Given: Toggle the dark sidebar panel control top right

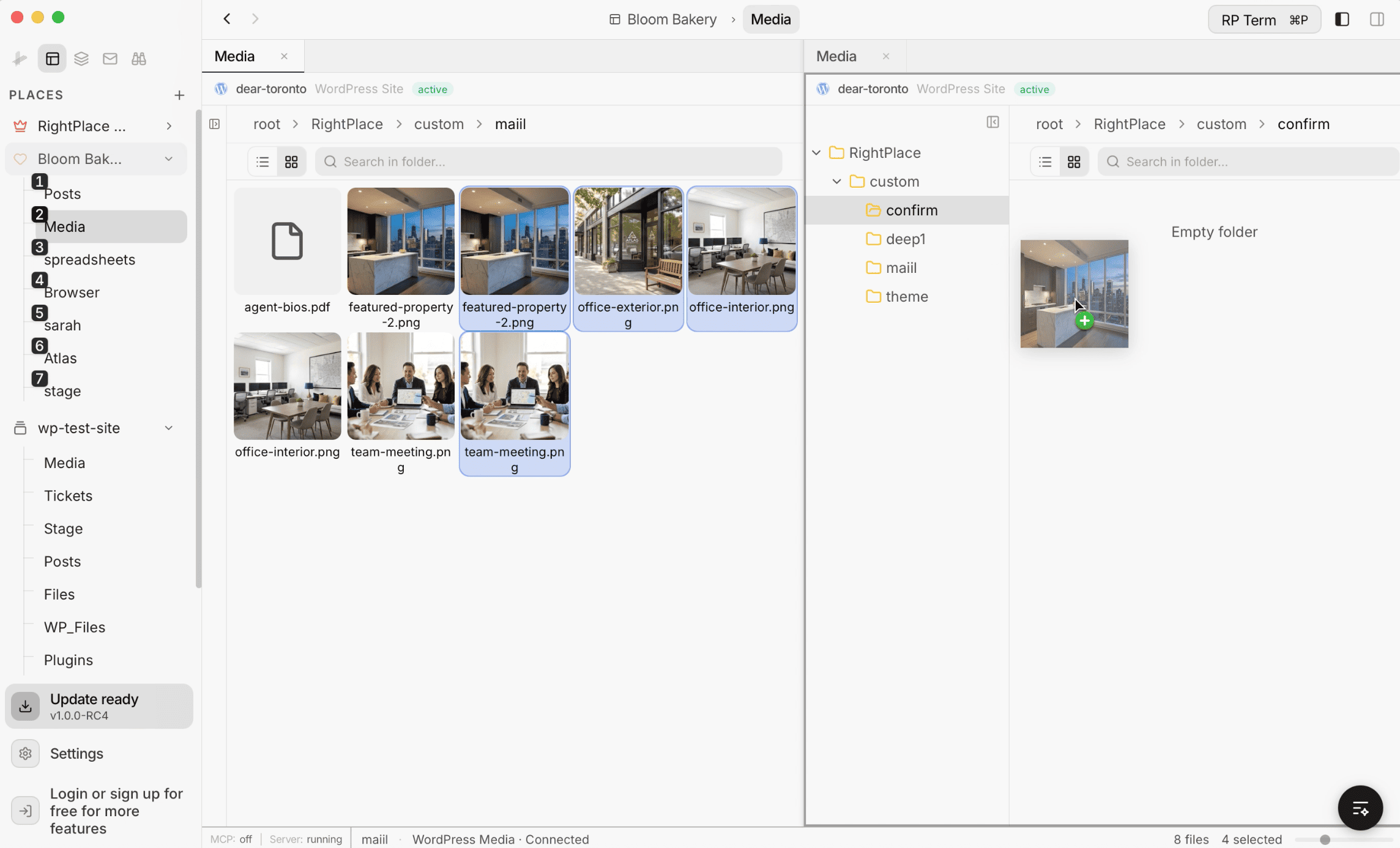Looking at the screenshot, I should (1341, 19).
